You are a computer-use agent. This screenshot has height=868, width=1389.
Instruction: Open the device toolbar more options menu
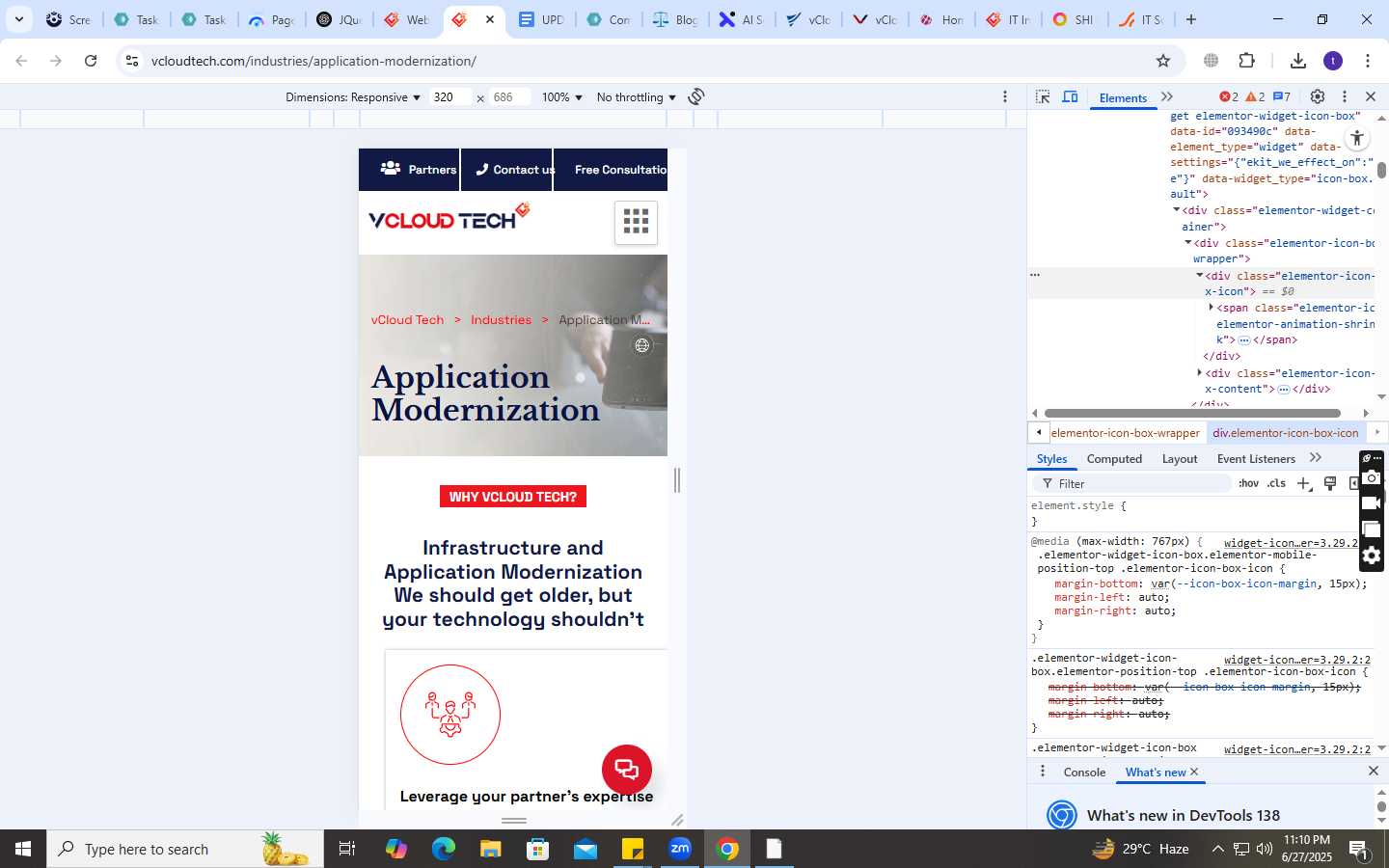(x=1005, y=96)
